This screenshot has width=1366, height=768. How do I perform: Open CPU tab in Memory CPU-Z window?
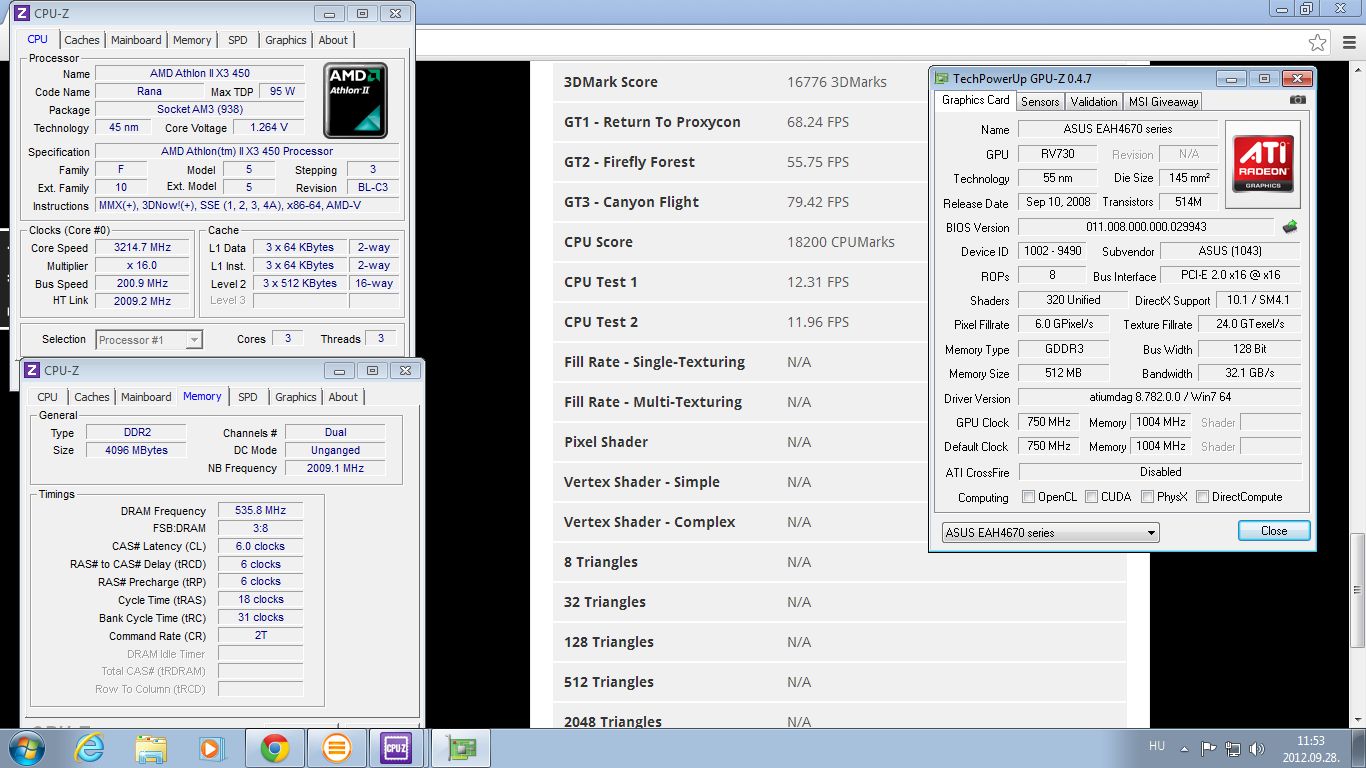(x=47, y=397)
